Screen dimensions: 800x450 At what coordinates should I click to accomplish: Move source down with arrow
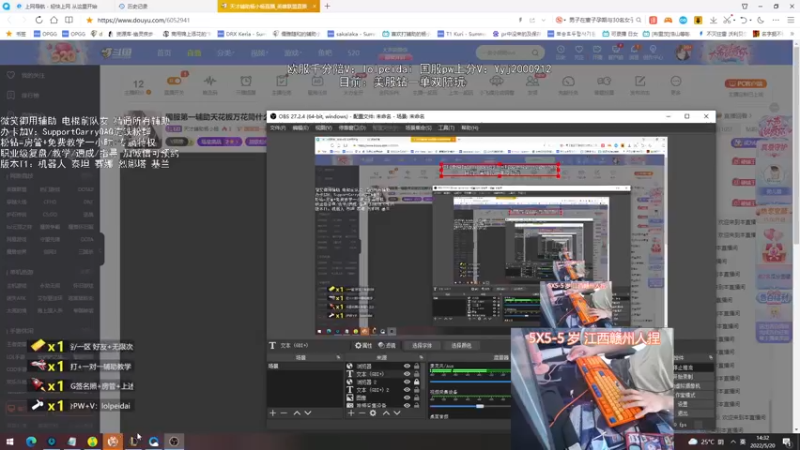pyautogui.click(x=397, y=413)
